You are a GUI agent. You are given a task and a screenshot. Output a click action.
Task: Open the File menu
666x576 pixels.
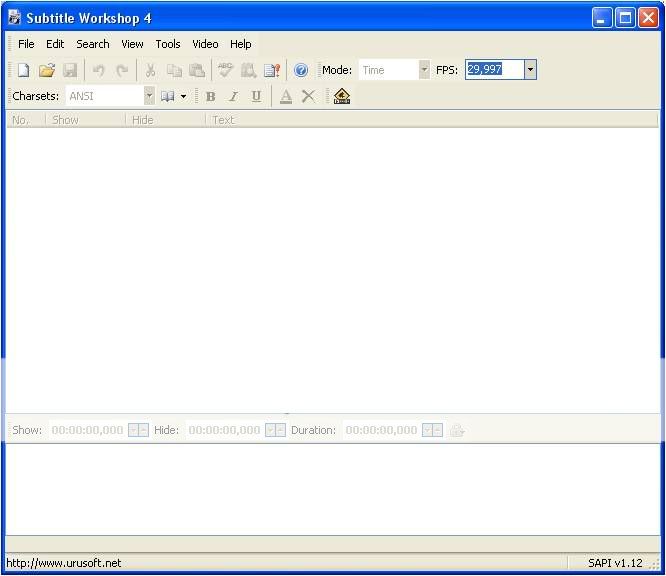pyautogui.click(x=26, y=44)
